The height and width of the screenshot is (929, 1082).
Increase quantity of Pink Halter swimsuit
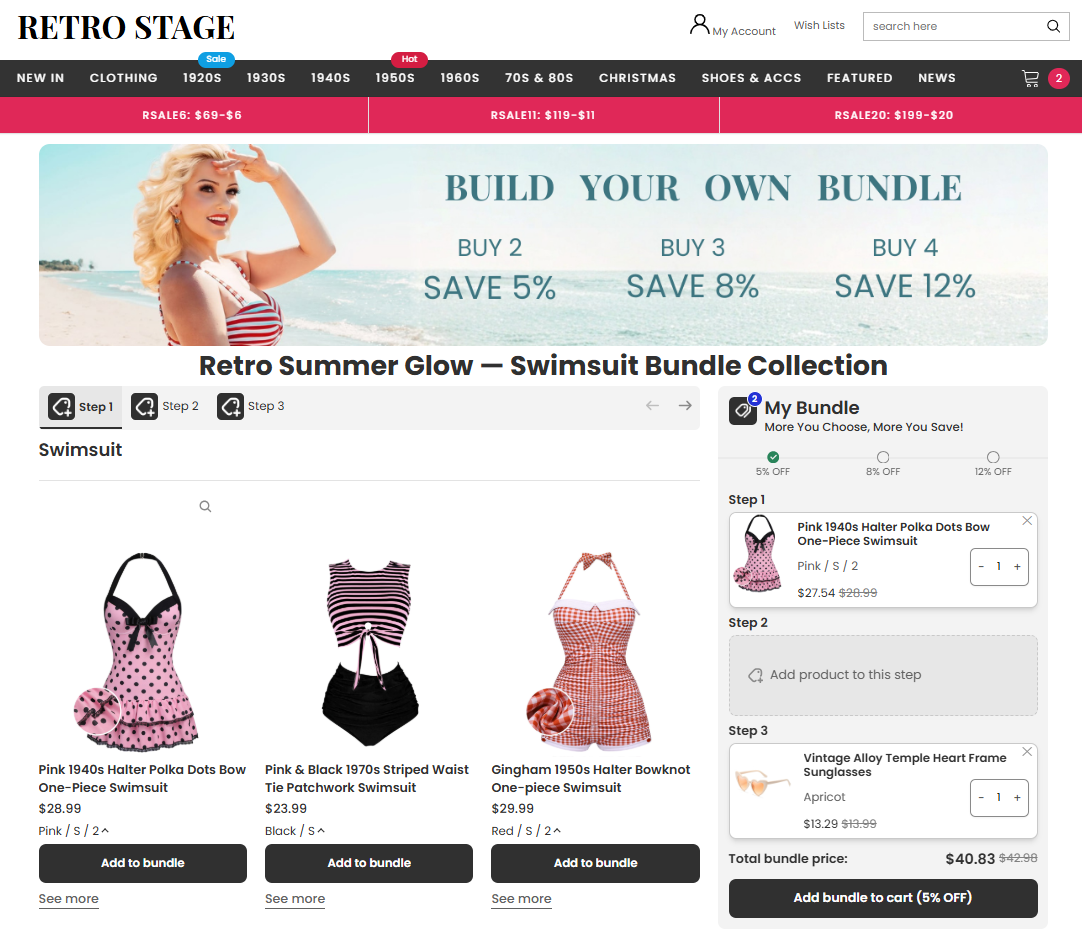[1017, 567]
